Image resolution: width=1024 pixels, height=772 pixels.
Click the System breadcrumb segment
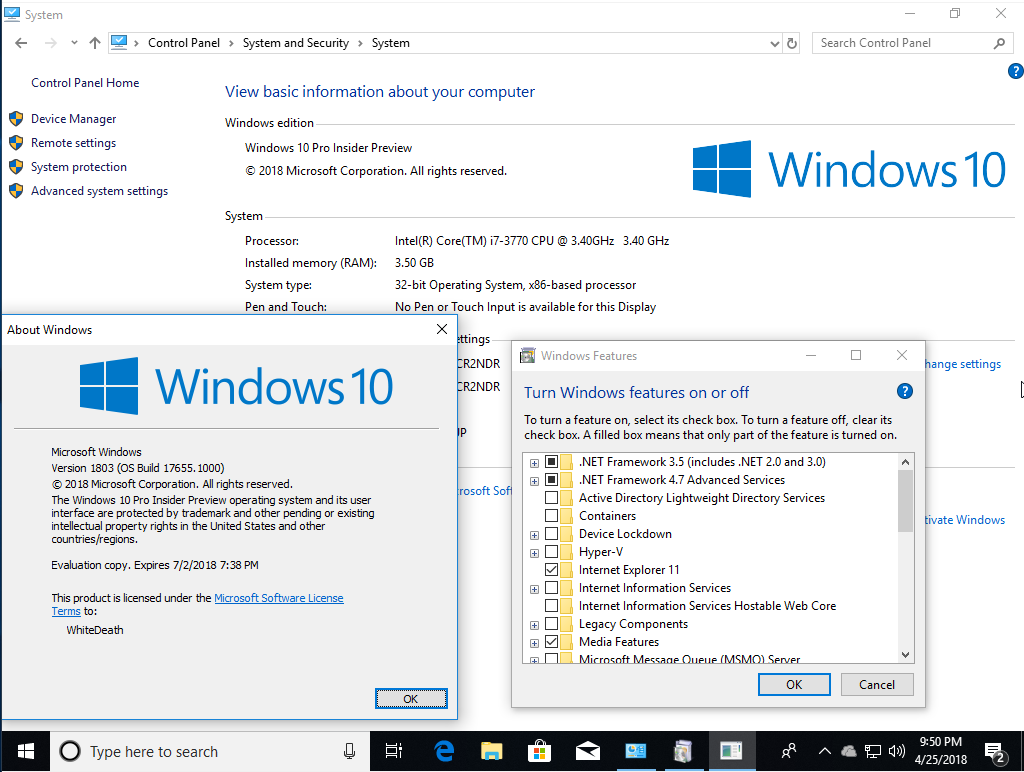tap(391, 43)
